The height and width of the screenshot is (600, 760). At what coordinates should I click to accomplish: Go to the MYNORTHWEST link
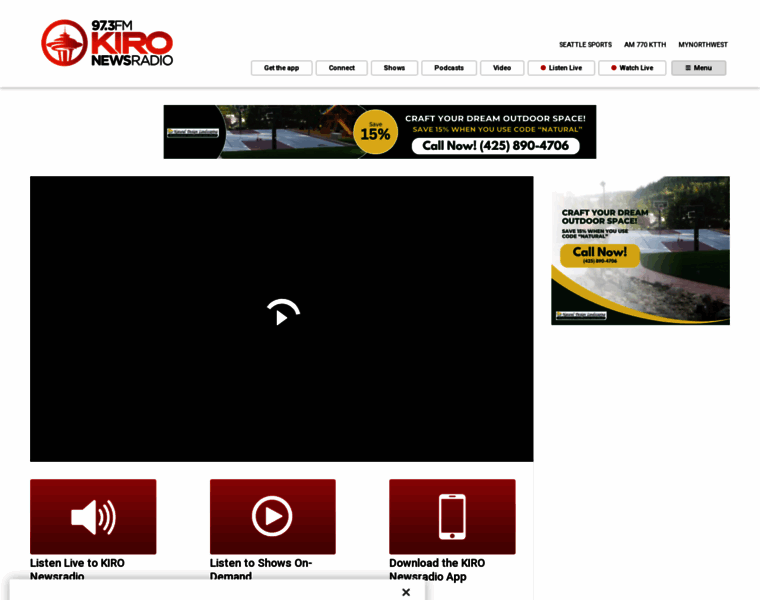(703, 45)
